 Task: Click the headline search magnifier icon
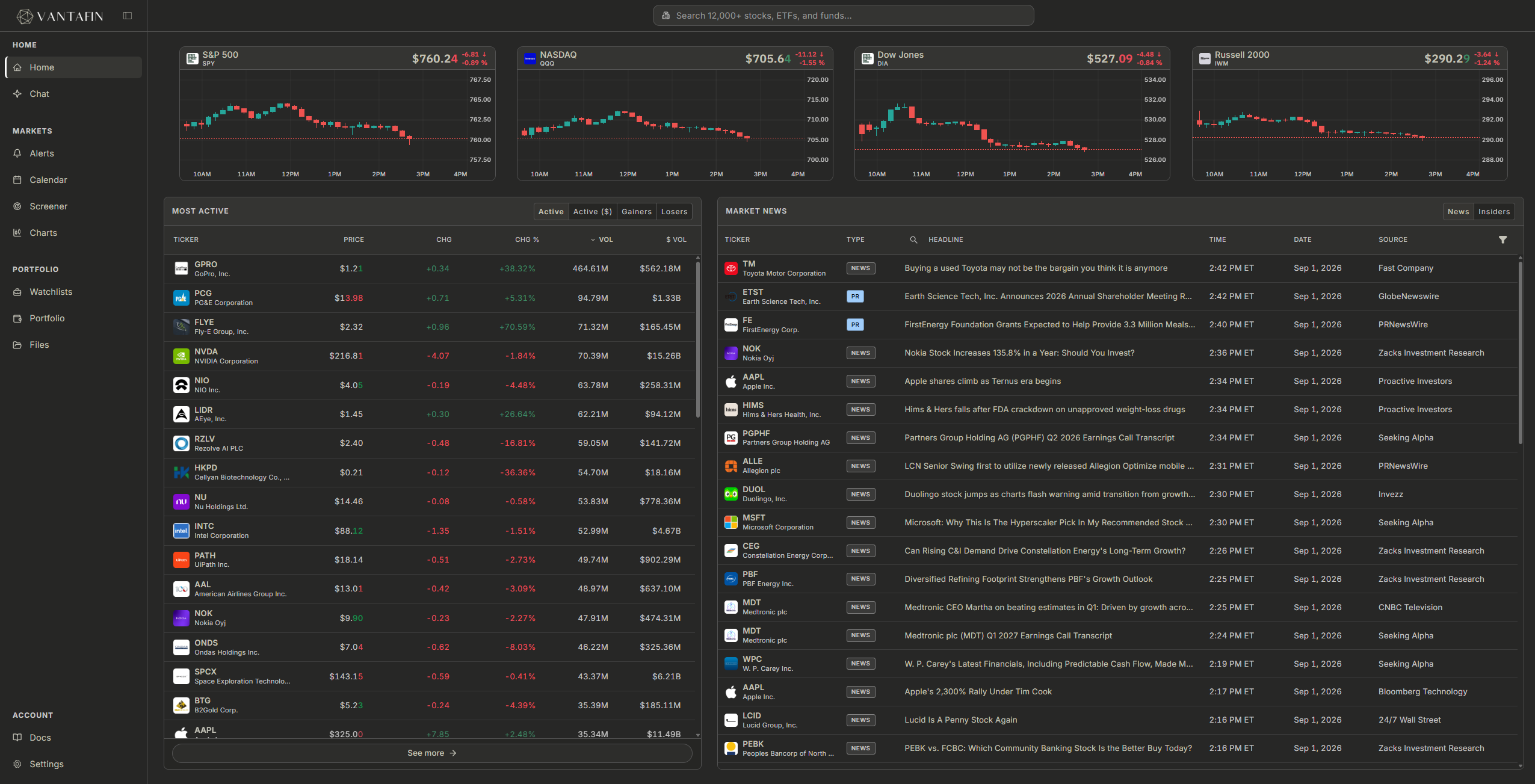pyautogui.click(x=913, y=239)
